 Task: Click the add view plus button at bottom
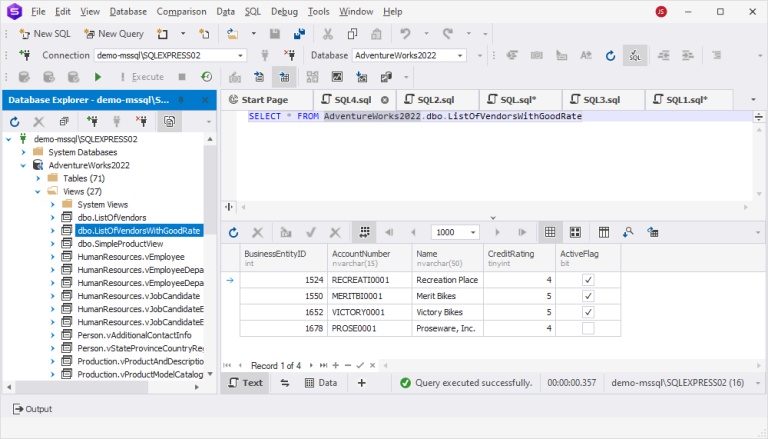[x=361, y=383]
